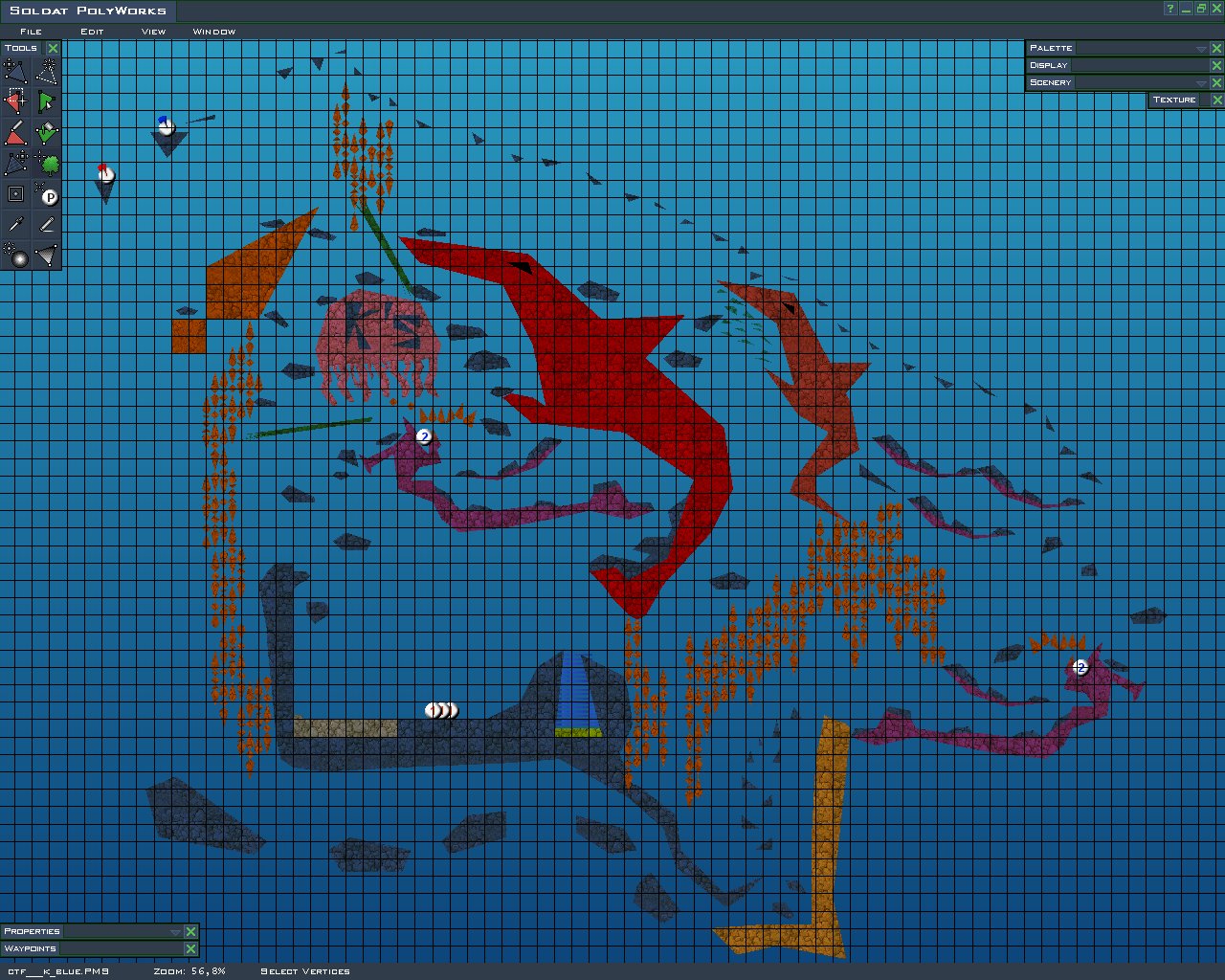Select the Move polygon tool
The width and height of the screenshot is (1225, 980).
15,71
